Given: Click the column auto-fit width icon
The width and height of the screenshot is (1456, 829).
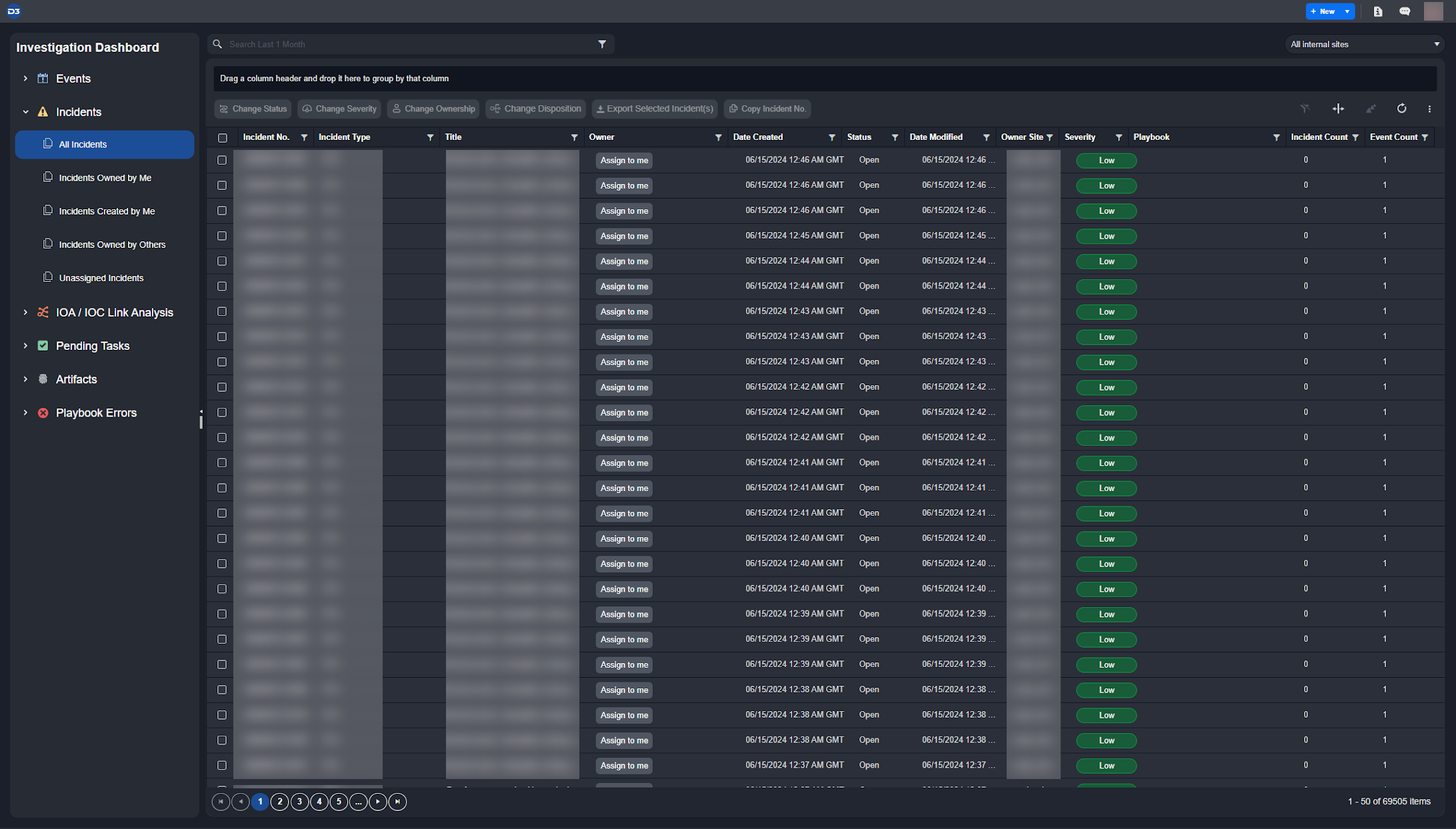Looking at the screenshot, I should click(x=1338, y=109).
